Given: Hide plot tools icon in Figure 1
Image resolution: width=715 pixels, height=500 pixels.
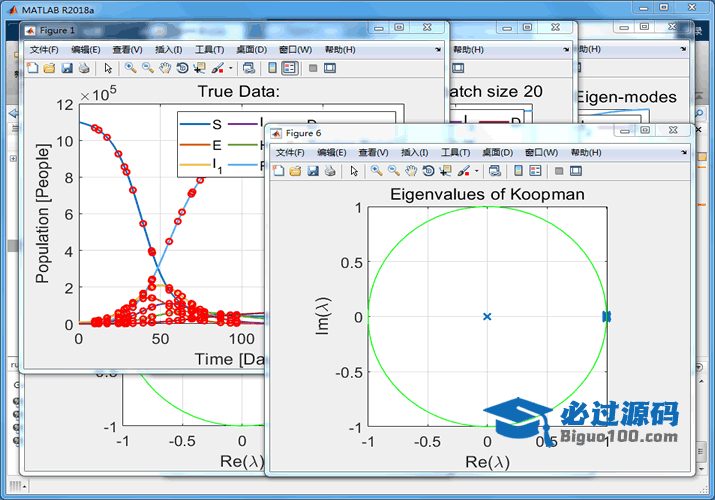Looking at the screenshot, I should [313, 68].
